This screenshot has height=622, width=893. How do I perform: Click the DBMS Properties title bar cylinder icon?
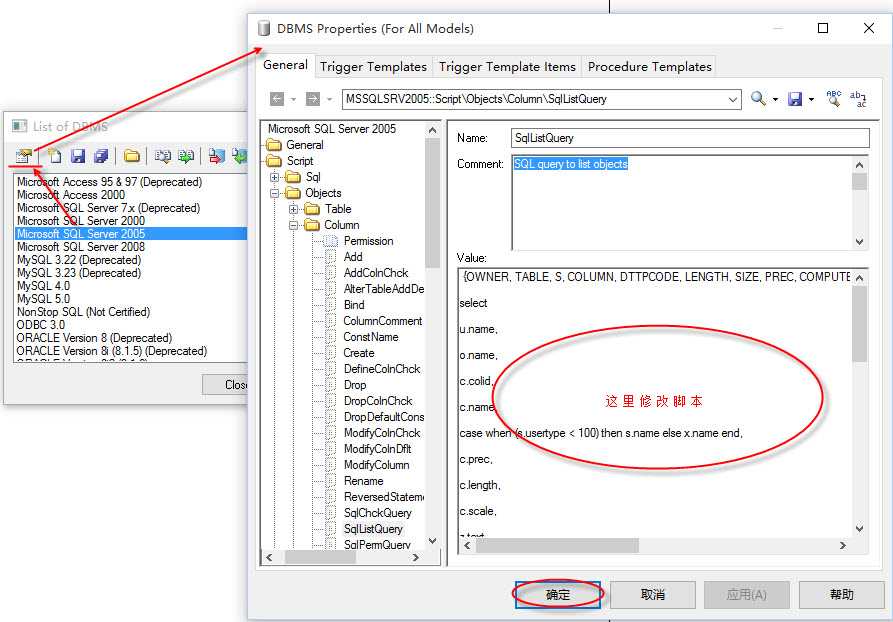(x=263, y=28)
